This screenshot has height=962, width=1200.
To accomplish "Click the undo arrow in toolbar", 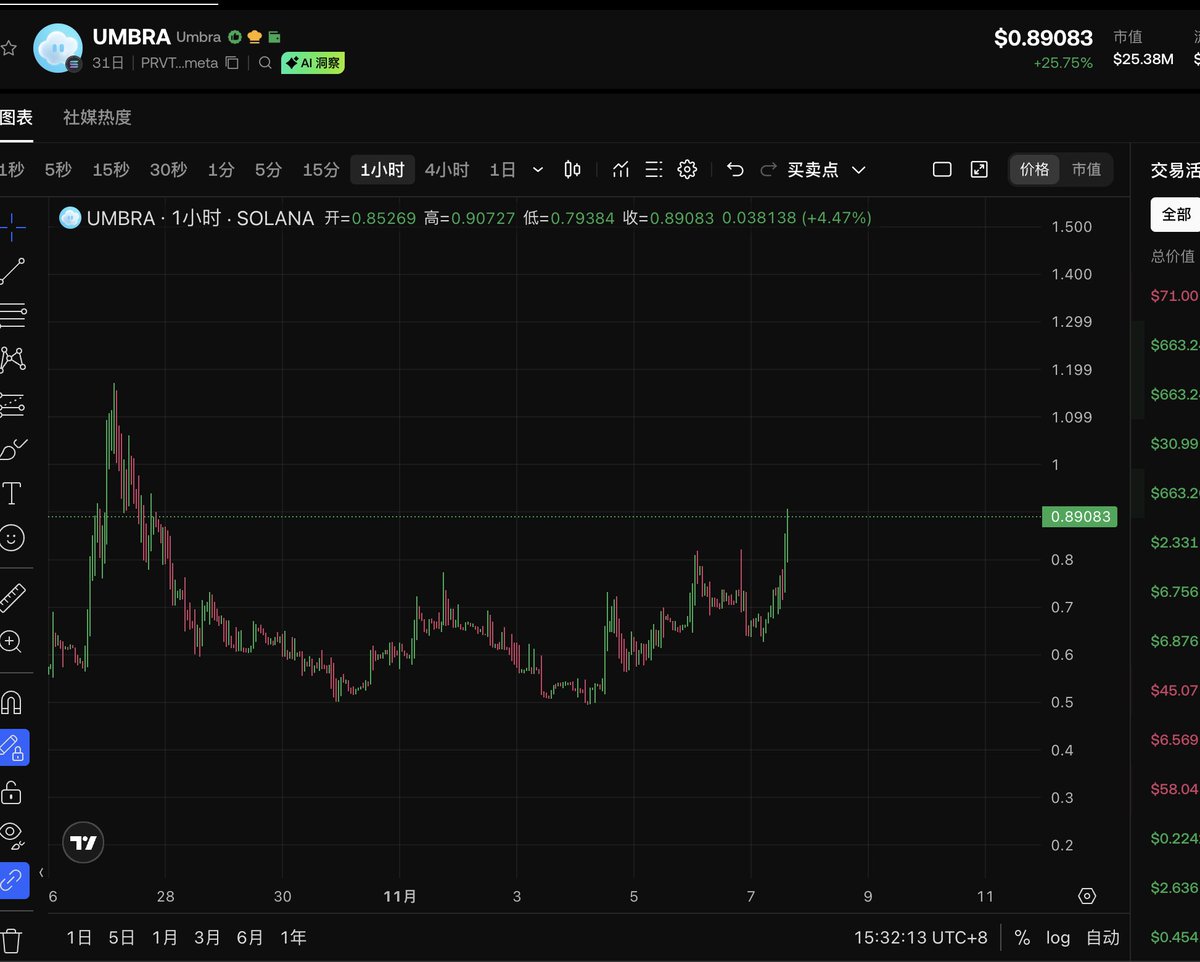I will click(x=735, y=170).
